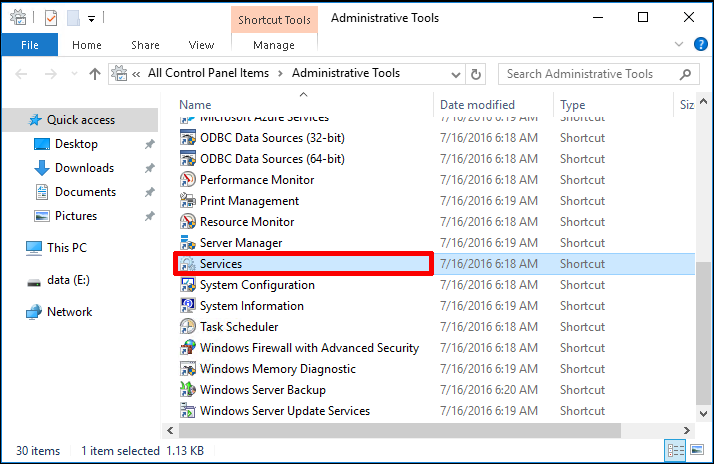Open Documents in navigation pane
The image size is (714, 464).
85,192
